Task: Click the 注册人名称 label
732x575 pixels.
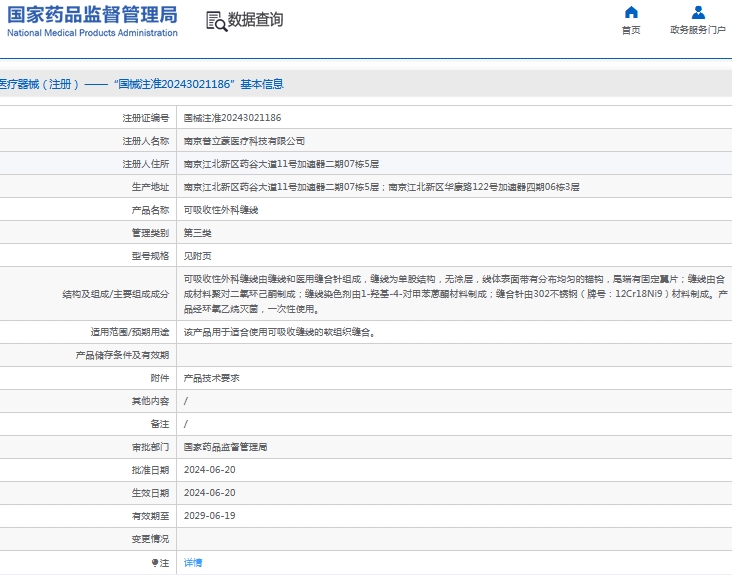Action: pos(146,141)
